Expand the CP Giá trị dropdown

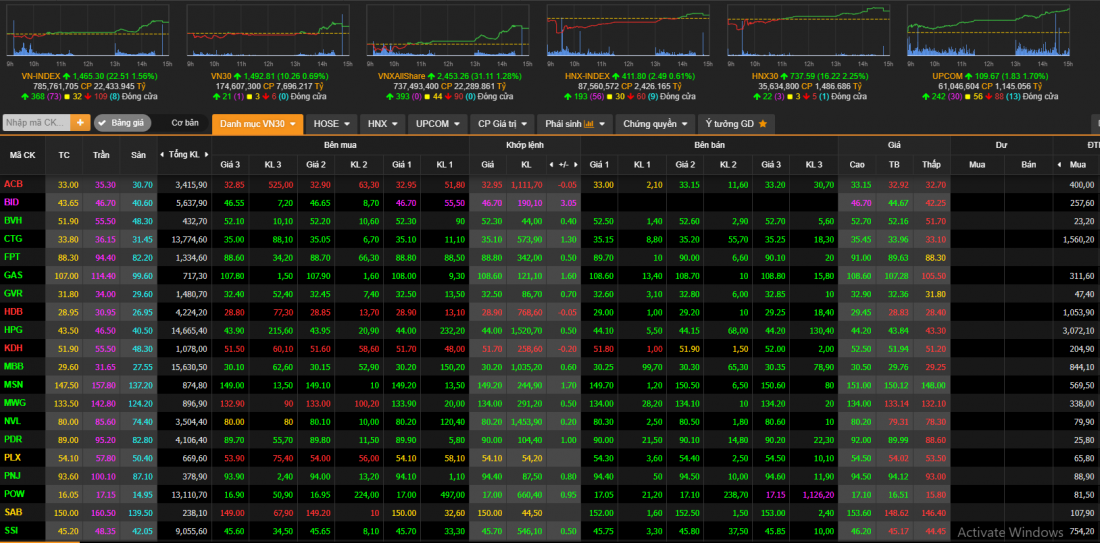502,124
